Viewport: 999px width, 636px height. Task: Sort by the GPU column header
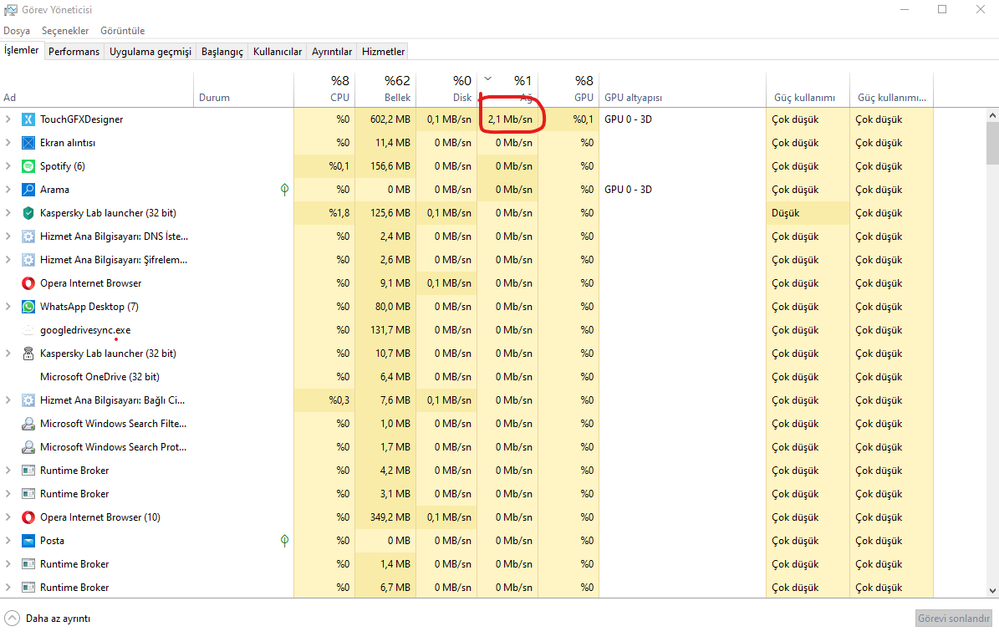coord(568,89)
